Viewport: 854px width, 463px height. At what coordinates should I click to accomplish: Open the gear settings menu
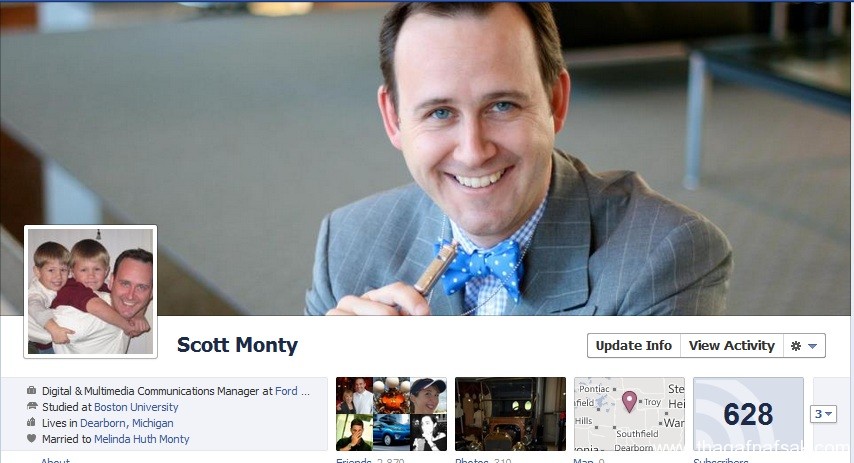pos(804,346)
